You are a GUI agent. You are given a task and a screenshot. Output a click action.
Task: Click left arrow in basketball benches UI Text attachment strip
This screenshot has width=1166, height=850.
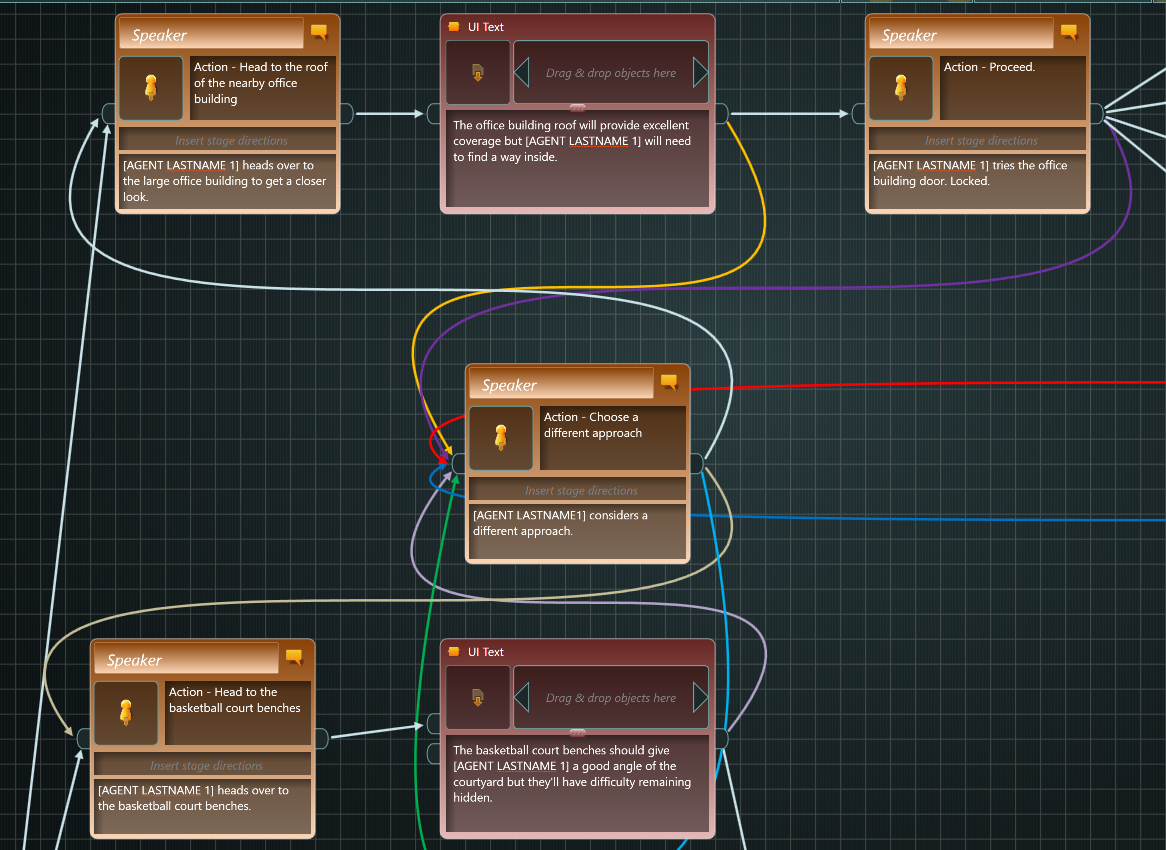tap(521, 698)
